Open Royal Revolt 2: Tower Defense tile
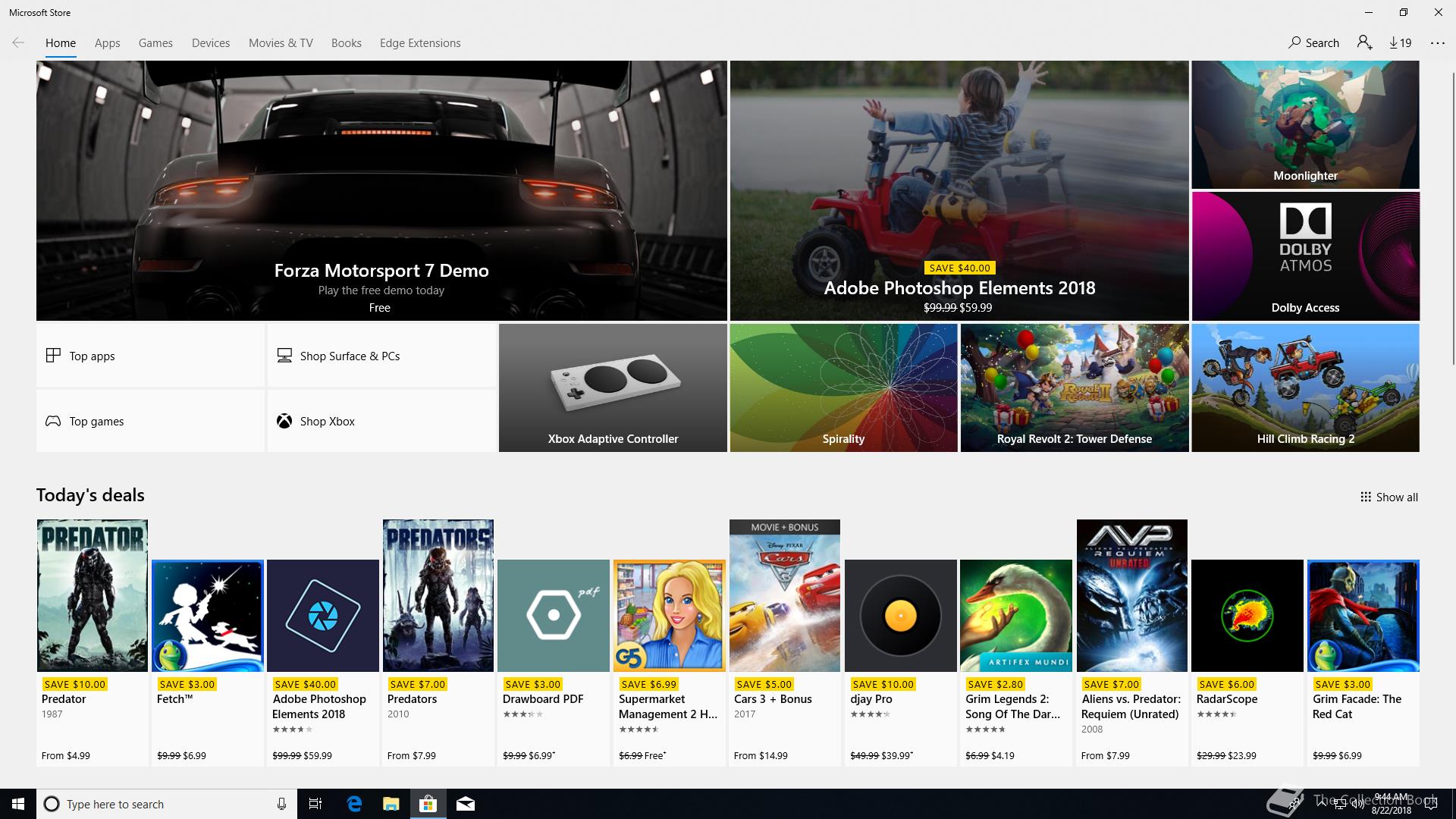 (x=1075, y=388)
